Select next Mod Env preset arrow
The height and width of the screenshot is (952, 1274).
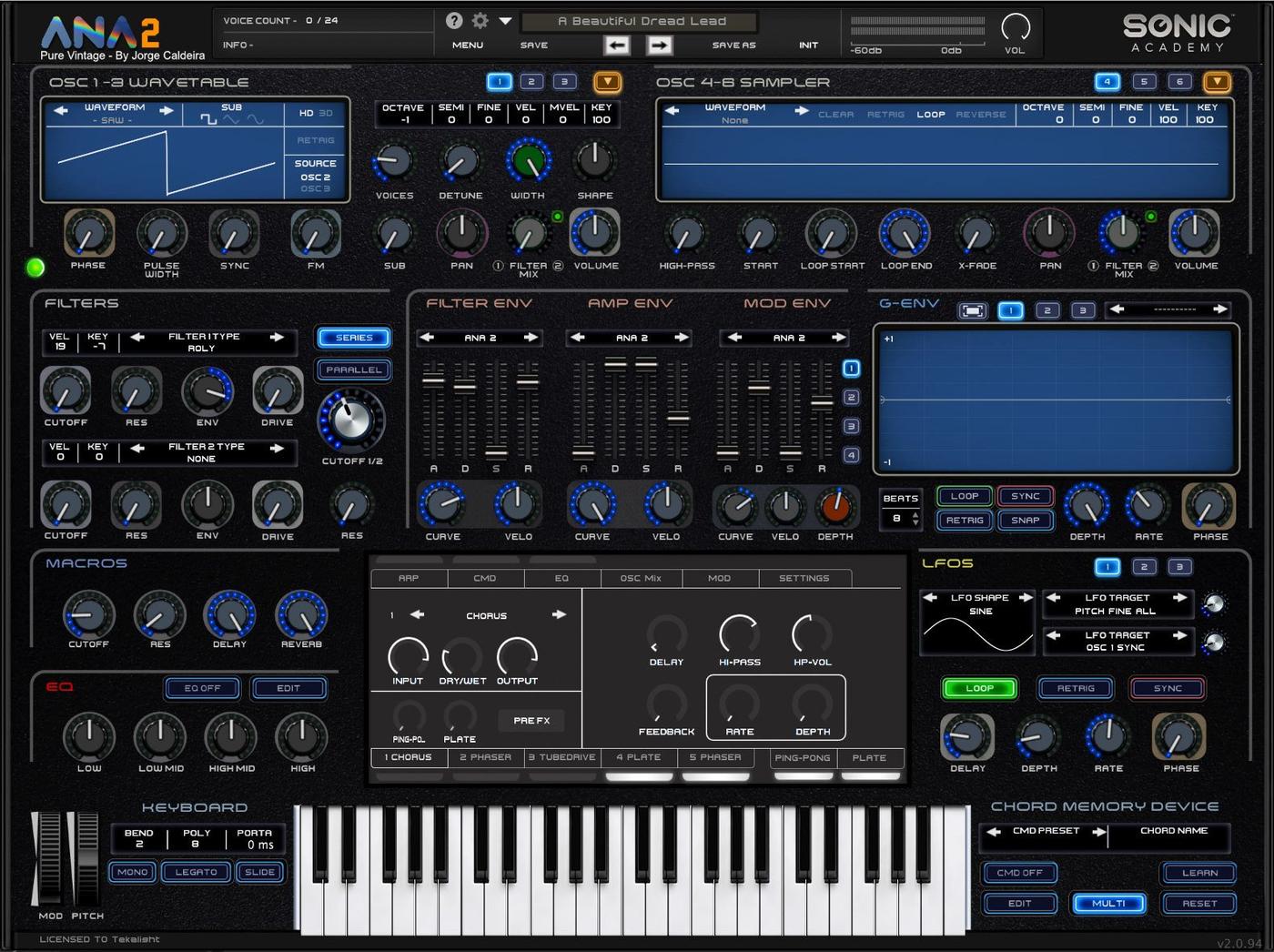pyautogui.click(x=838, y=338)
